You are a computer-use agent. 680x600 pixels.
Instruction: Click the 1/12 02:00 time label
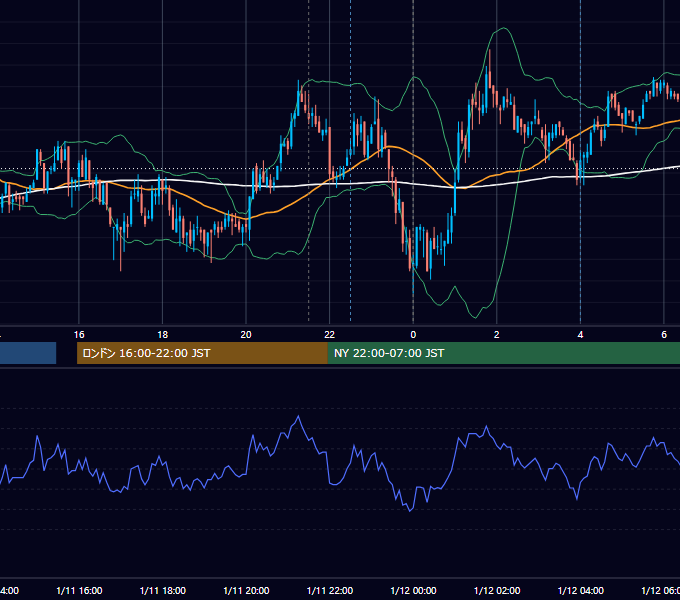(x=497, y=591)
